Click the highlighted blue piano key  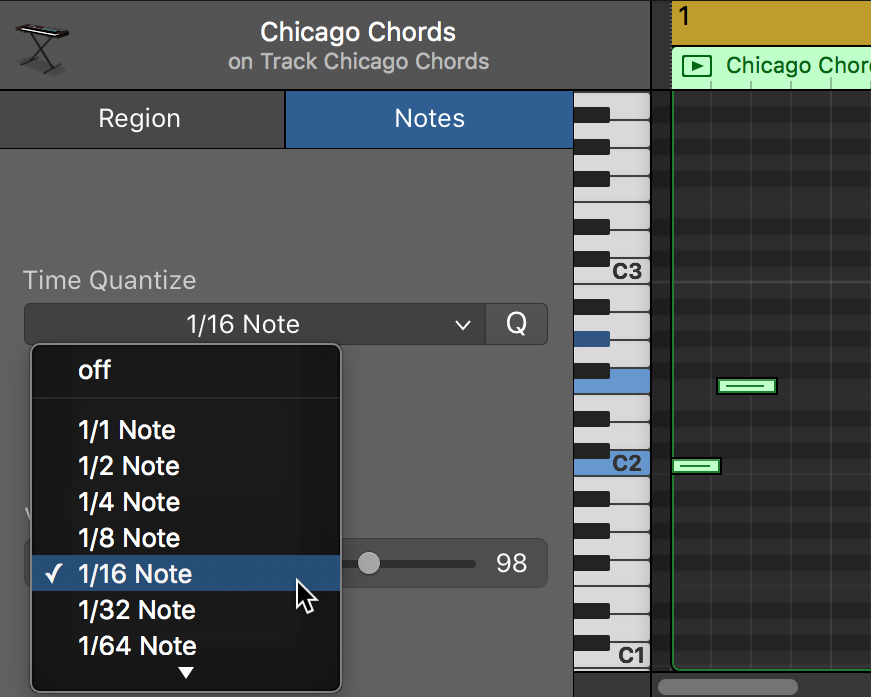click(610, 381)
